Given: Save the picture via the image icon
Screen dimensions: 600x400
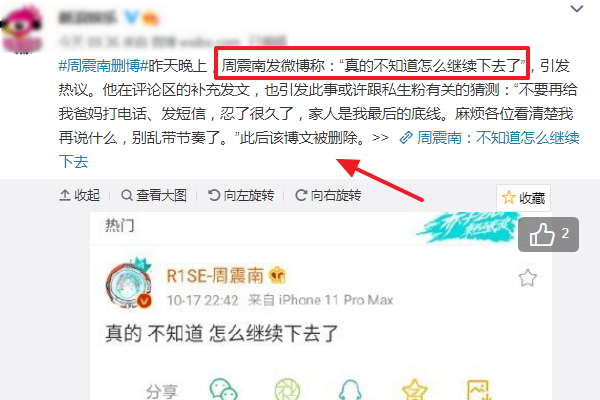Looking at the screenshot, I should click(x=479, y=390).
